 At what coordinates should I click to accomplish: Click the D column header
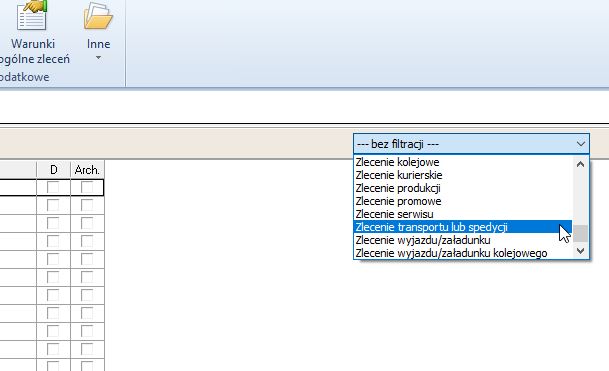click(x=54, y=170)
